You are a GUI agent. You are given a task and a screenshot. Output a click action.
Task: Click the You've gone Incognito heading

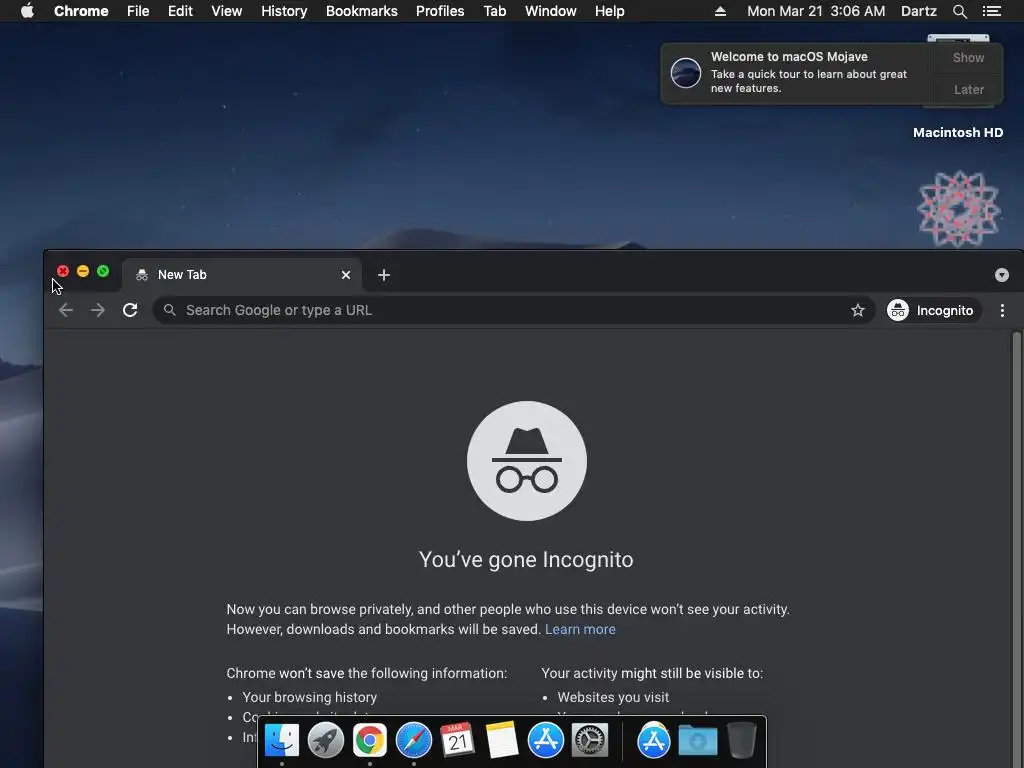(x=526, y=560)
